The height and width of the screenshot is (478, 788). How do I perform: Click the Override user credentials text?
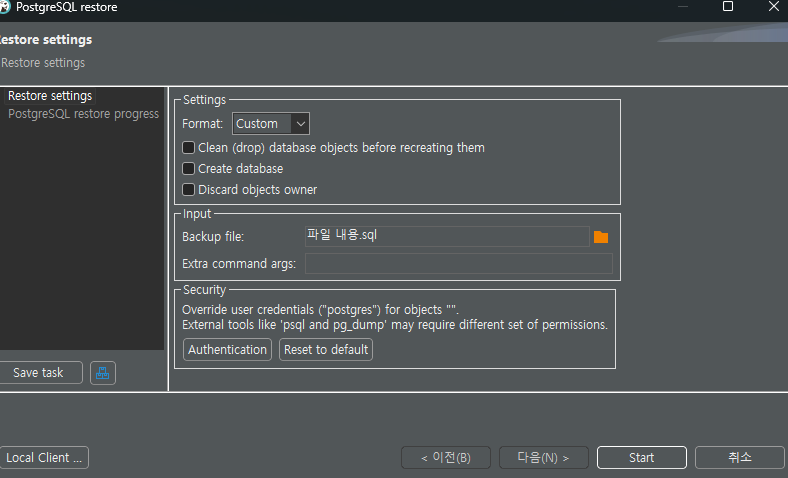coord(321,310)
